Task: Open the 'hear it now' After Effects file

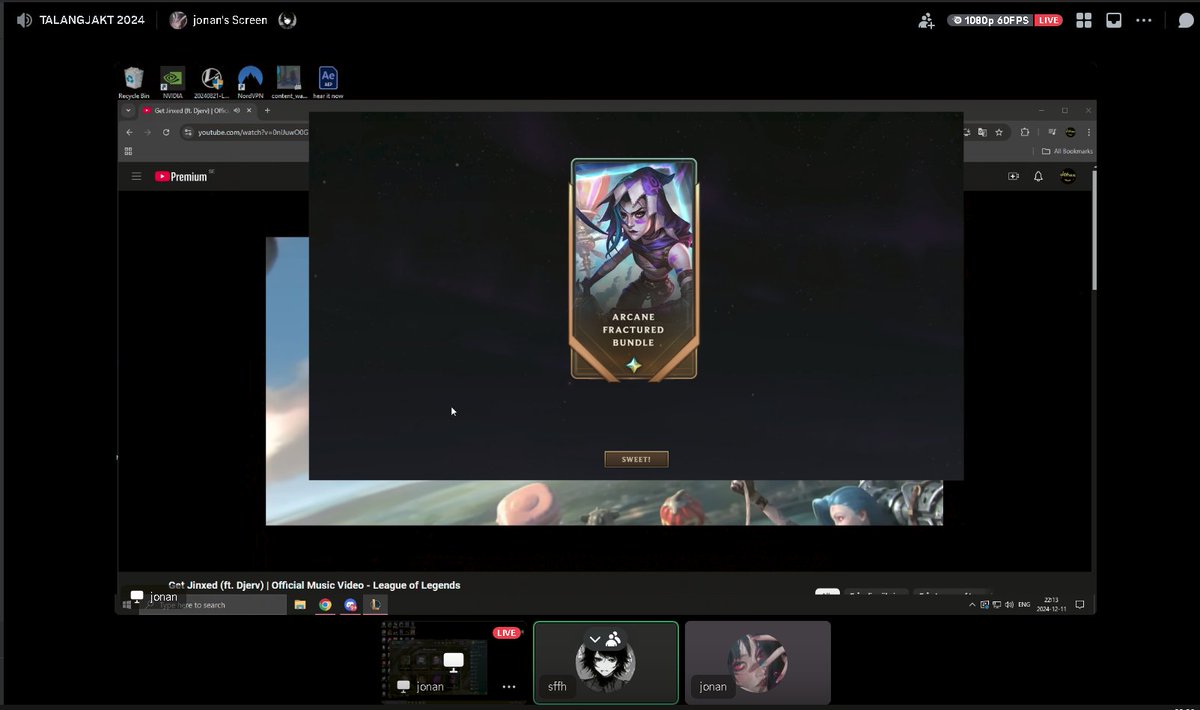Action: tap(328, 82)
